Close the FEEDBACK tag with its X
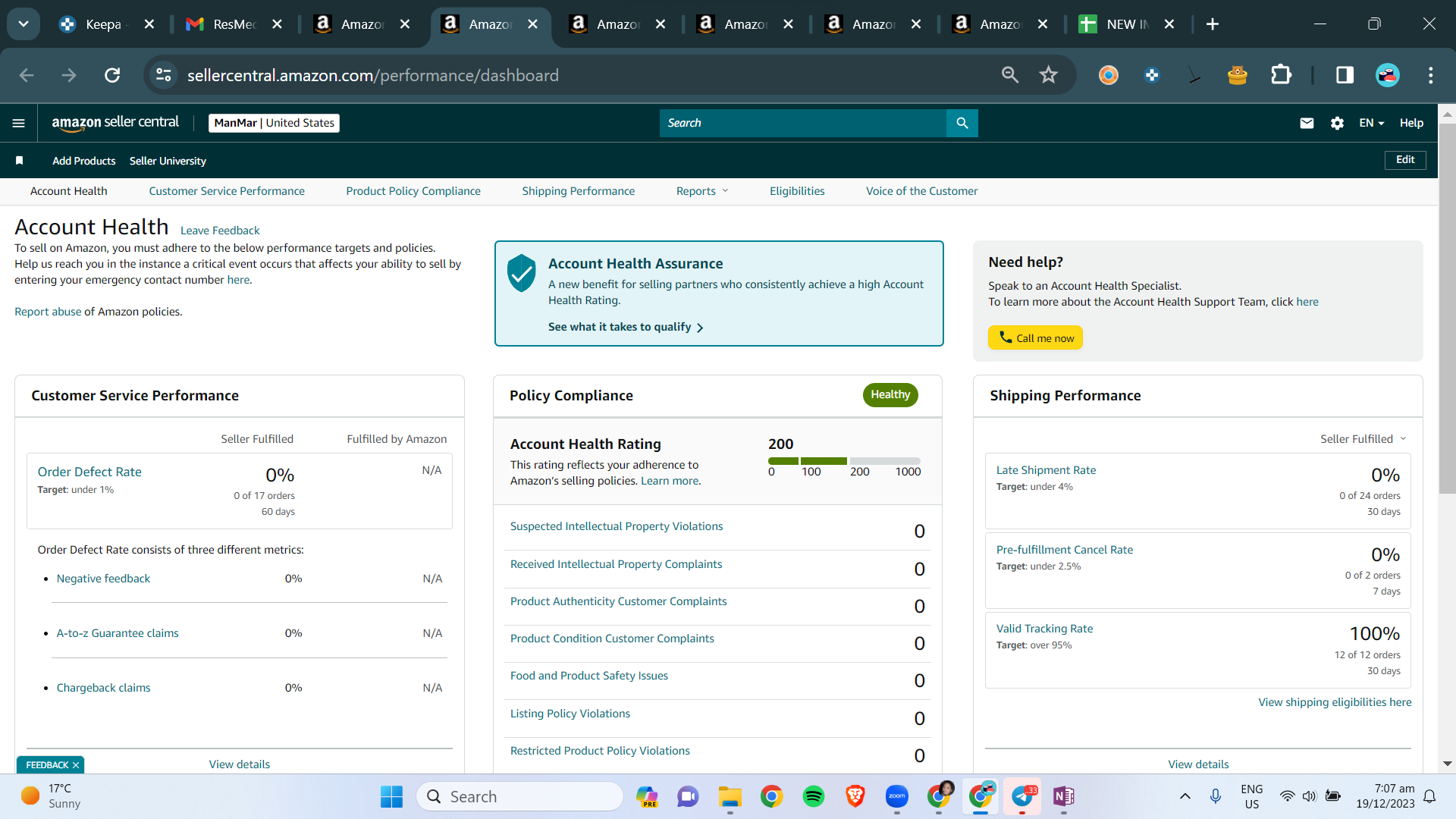Screen dimensions: 1456x819 pyautogui.click(x=76, y=765)
